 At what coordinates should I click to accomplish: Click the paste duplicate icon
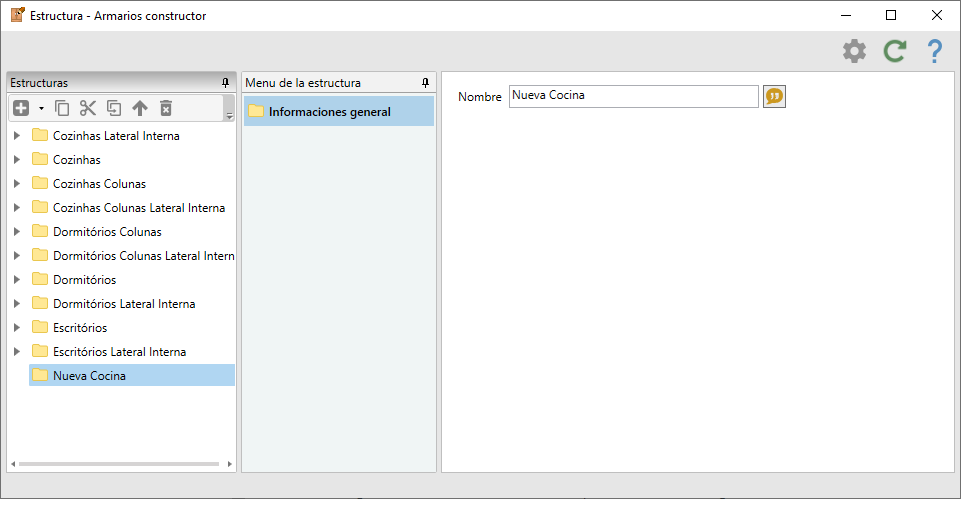click(114, 109)
